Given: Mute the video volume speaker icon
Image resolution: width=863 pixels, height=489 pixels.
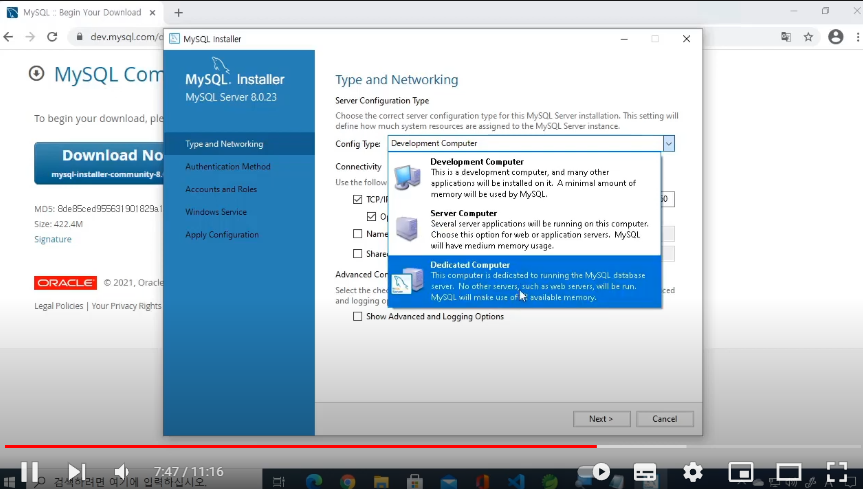Looking at the screenshot, I should point(122,472).
